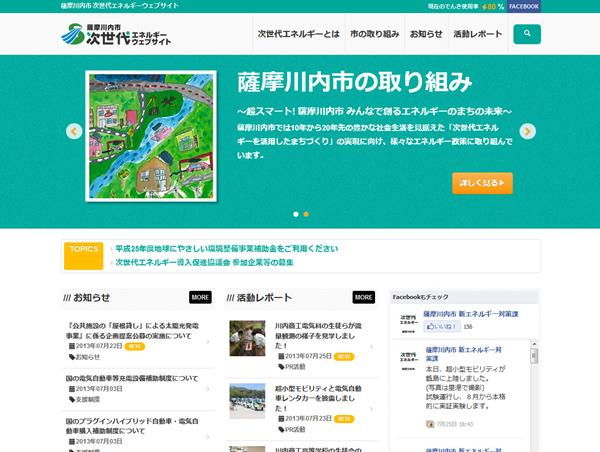Click NEW badge on 2013年07月25日 report
The width and height of the screenshot is (600, 452).
[344, 357]
